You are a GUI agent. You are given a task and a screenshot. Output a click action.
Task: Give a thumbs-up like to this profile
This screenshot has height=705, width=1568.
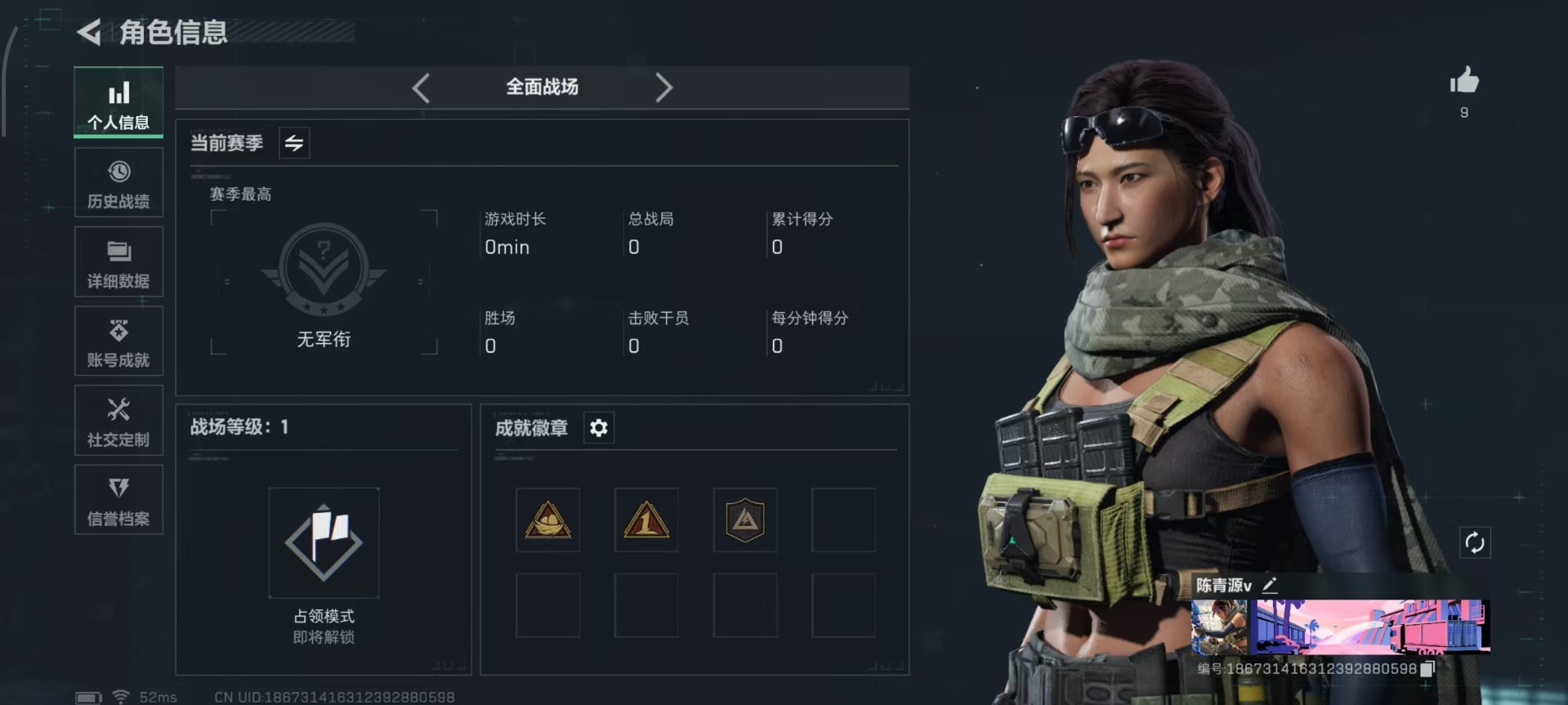point(1464,81)
